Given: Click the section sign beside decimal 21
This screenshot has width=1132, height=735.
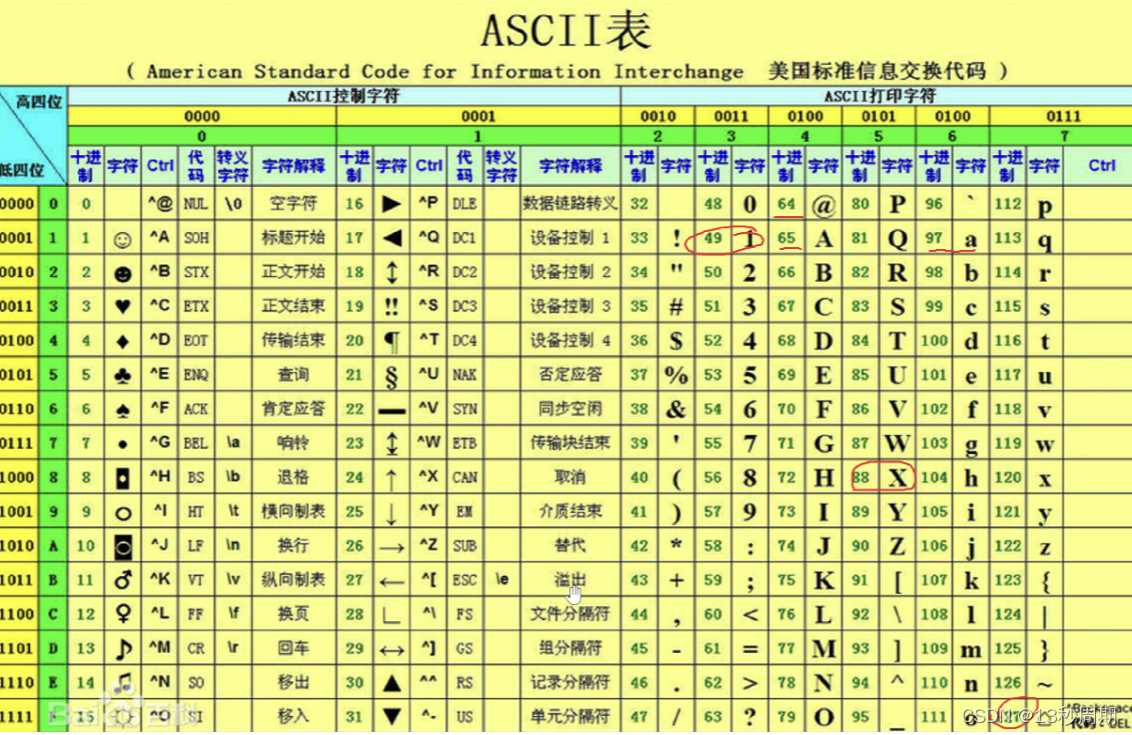Looking at the screenshot, I should tap(391, 376).
